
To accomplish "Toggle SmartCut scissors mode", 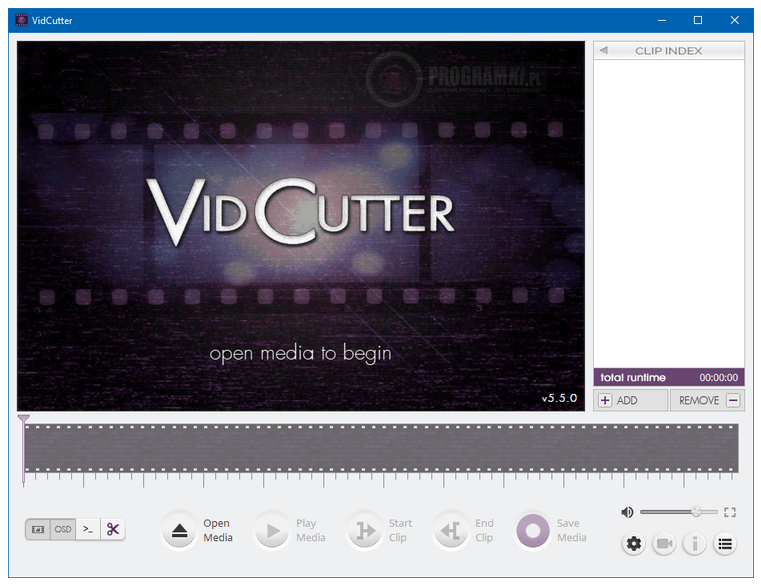I will (x=113, y=529).
